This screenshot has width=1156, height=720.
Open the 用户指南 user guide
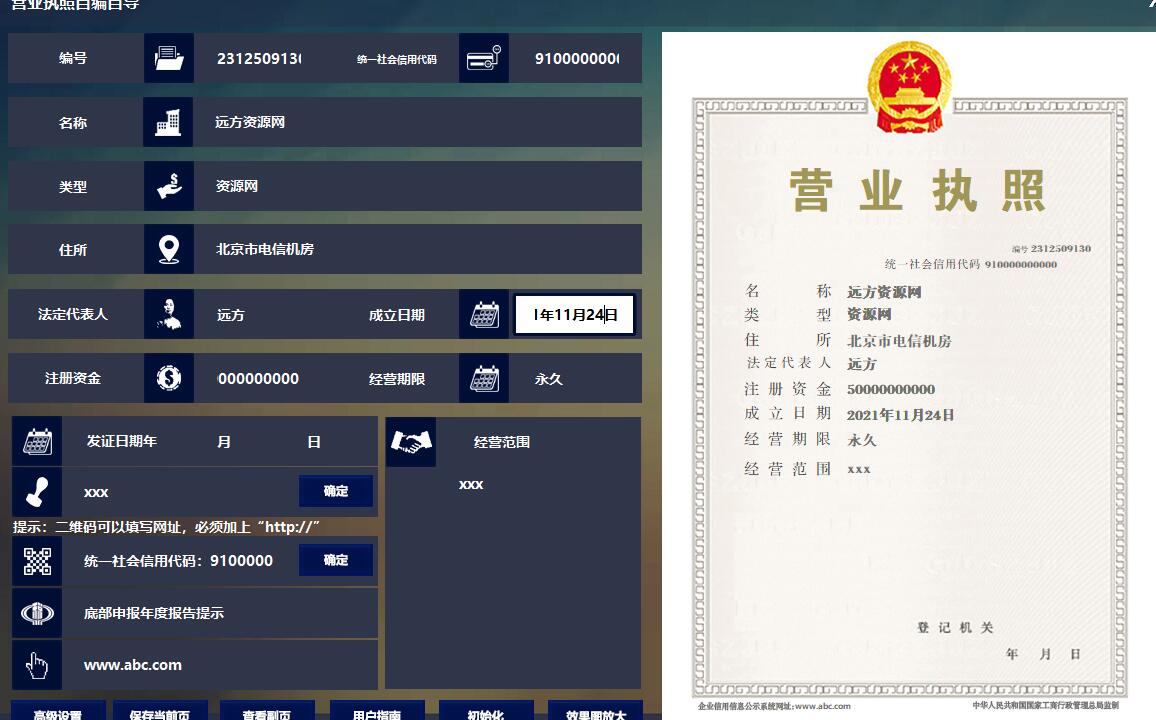(x=377, y=712)
